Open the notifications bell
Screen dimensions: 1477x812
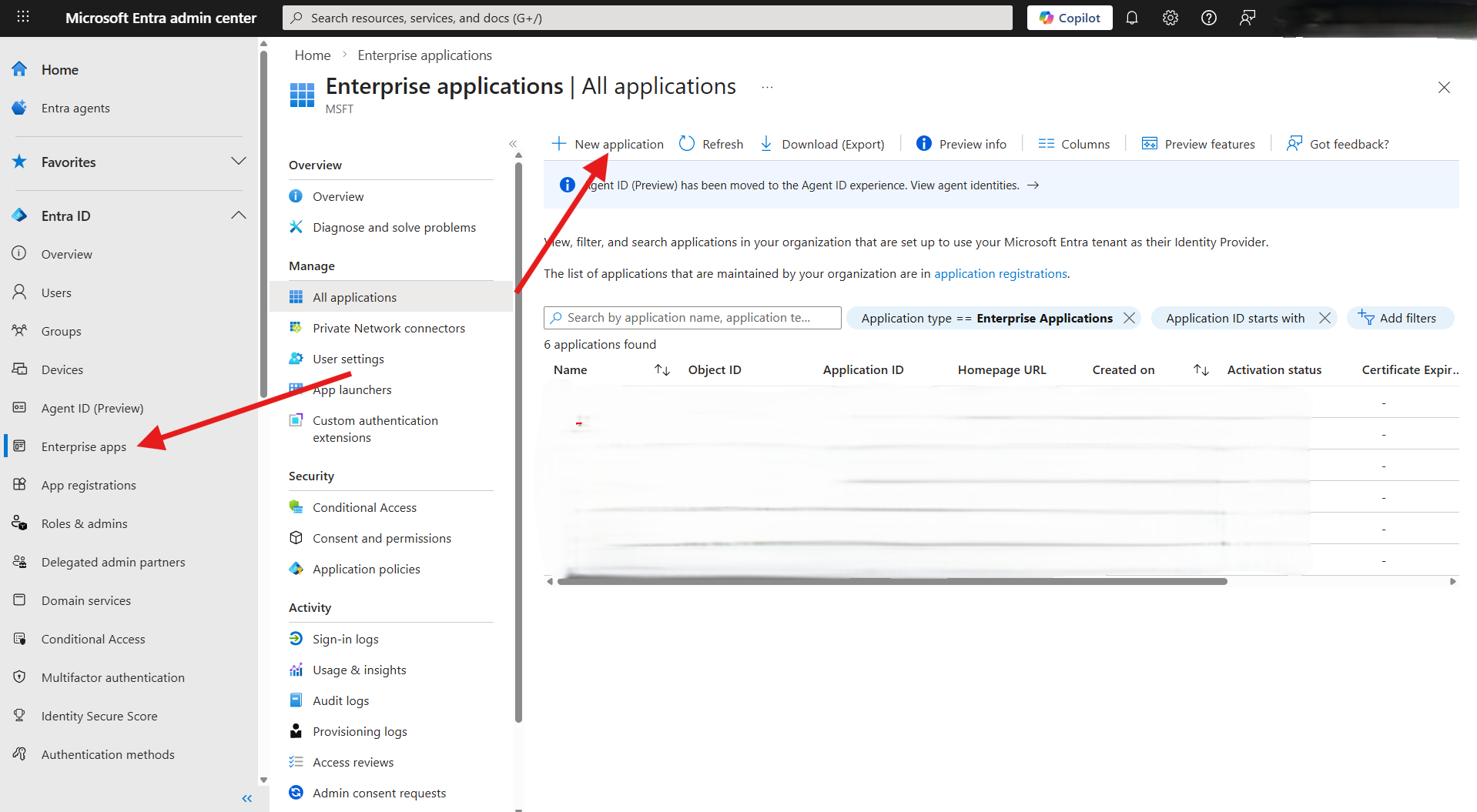pos(1131,17)
